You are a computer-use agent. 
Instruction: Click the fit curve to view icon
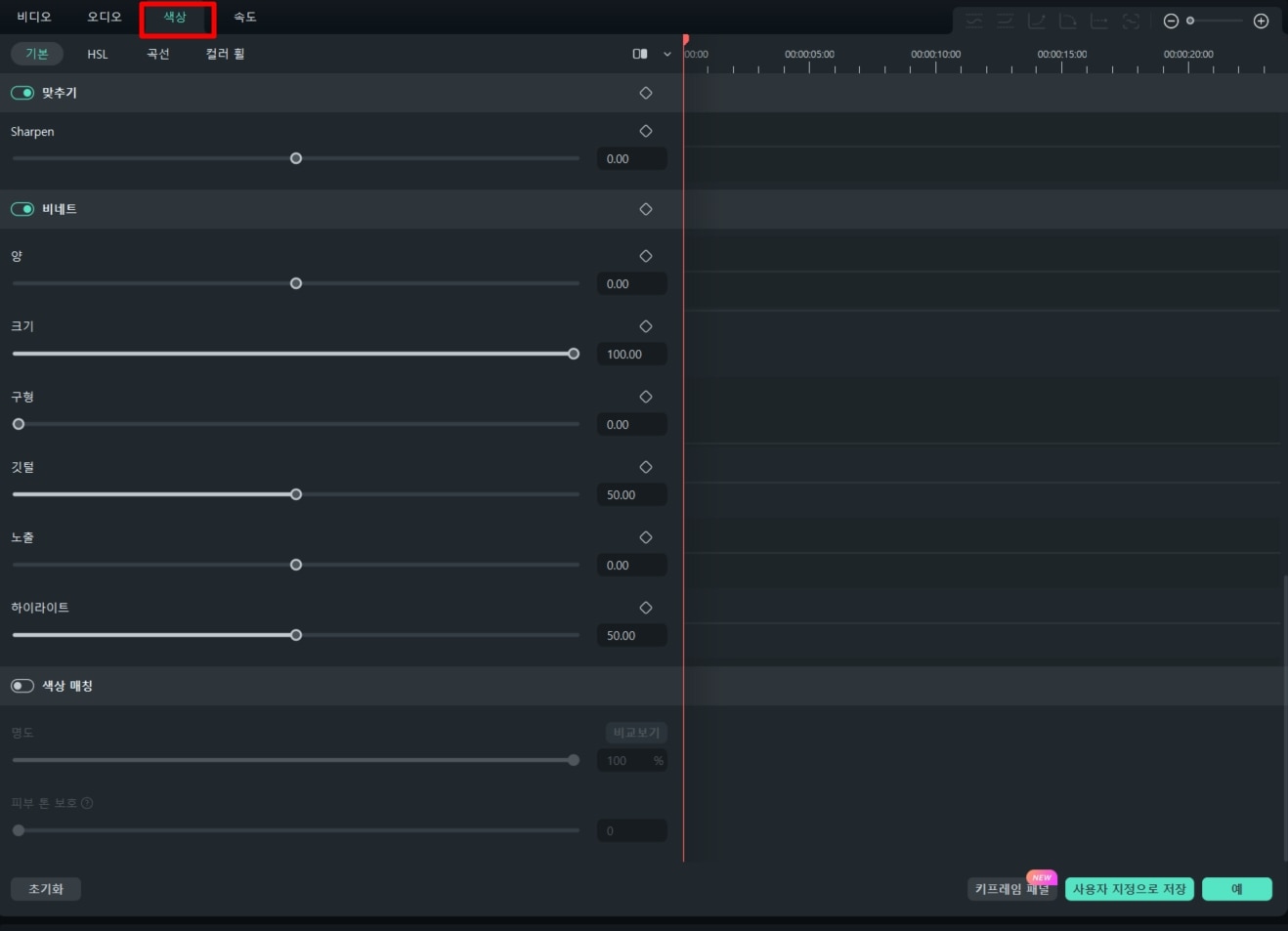tap(1131, 21)
